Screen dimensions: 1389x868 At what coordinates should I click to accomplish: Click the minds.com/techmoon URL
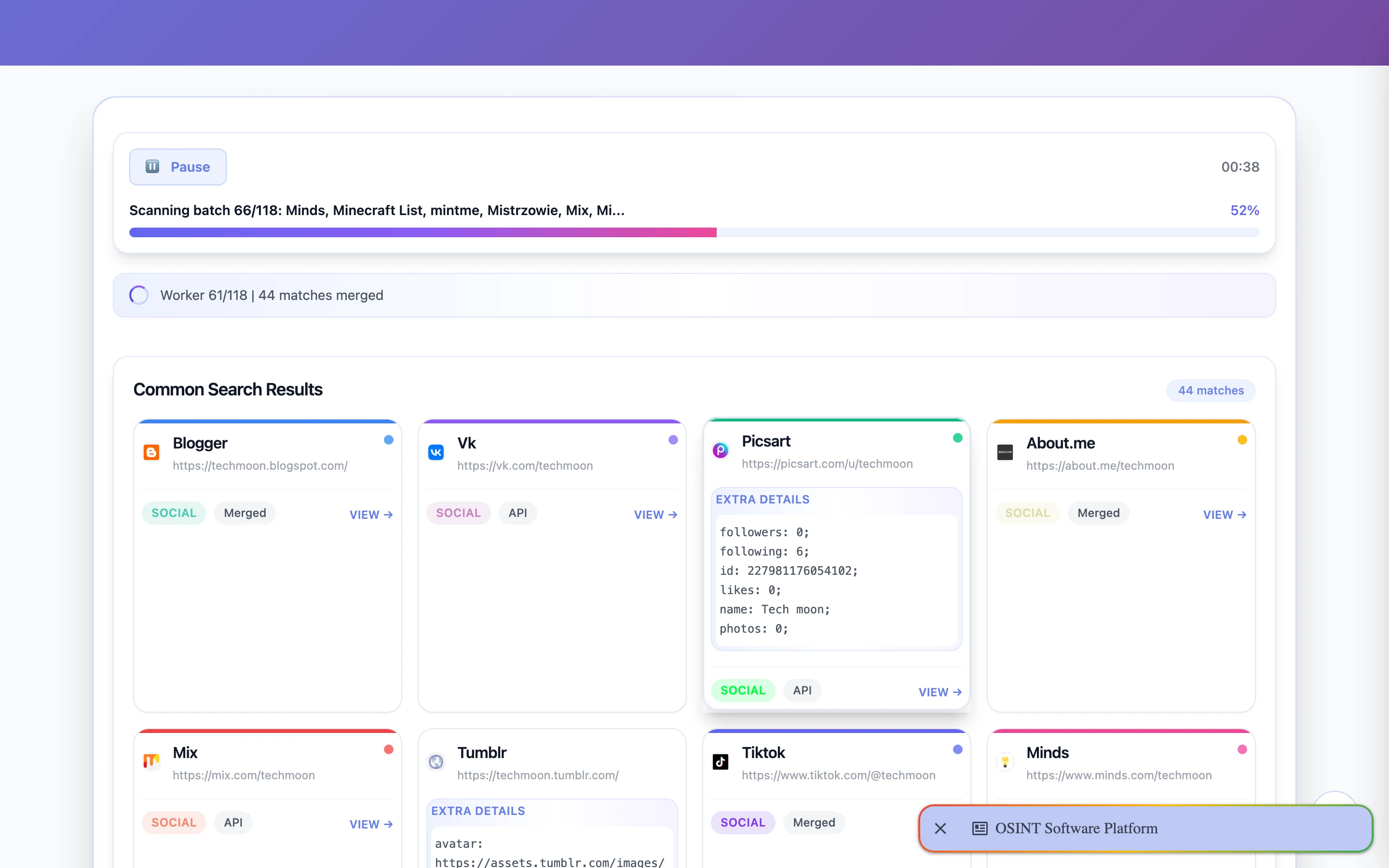coord(1119,775)
